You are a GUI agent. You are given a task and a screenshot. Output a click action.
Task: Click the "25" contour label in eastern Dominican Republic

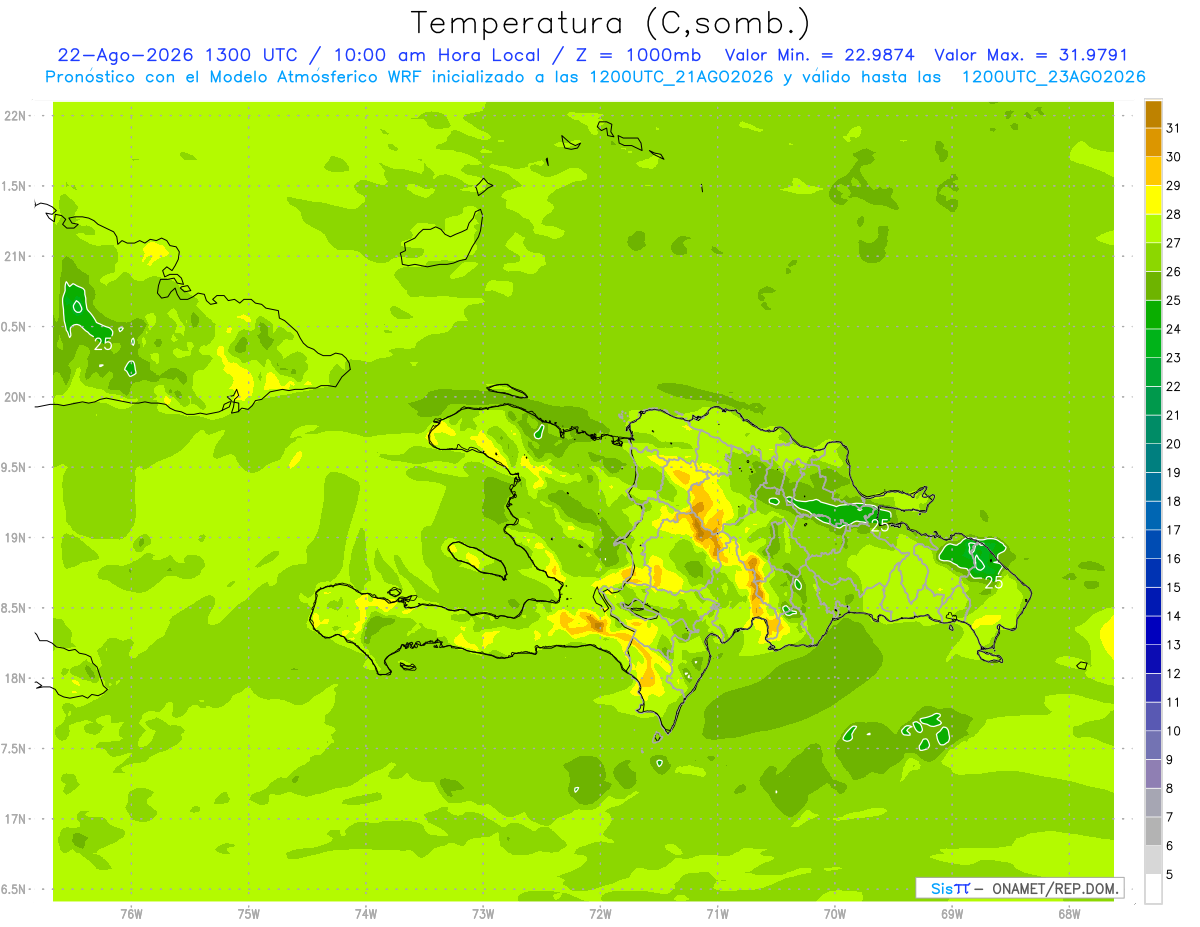click(x=994, y=582)
